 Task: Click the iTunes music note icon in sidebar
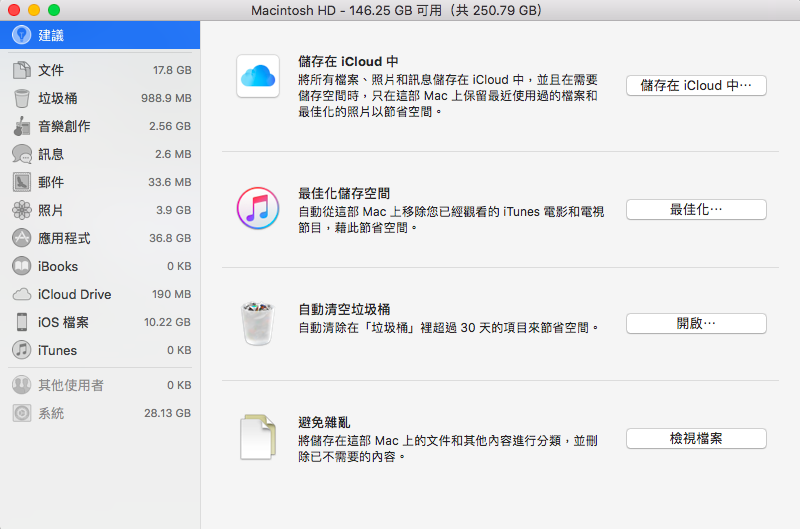[21, 350]
